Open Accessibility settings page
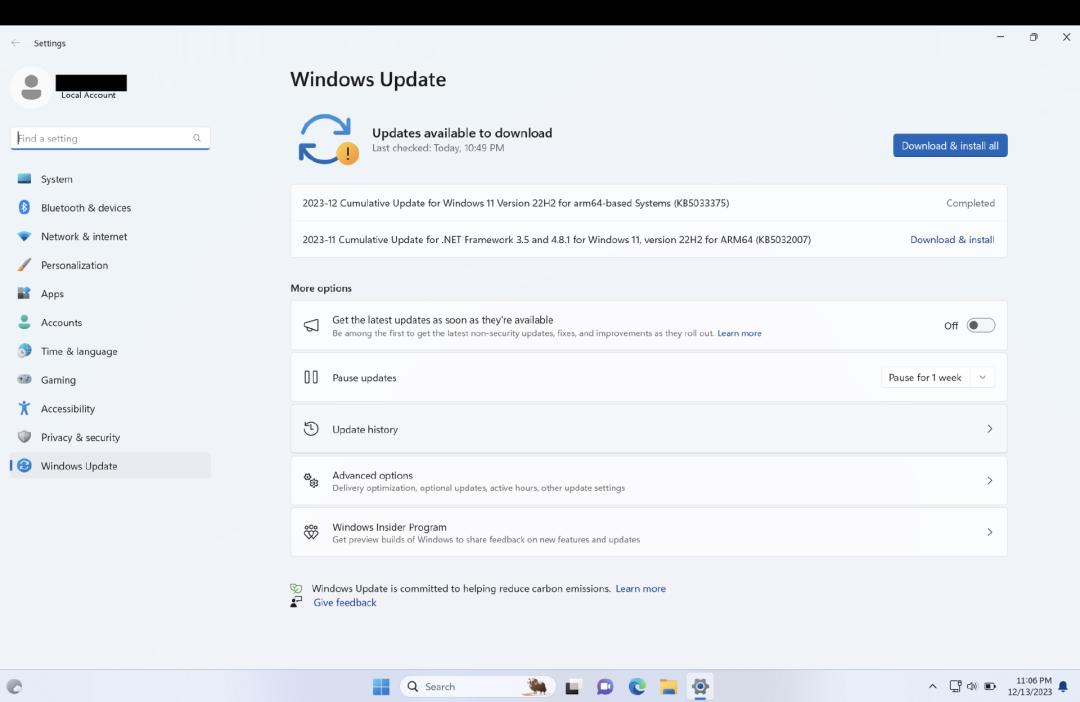Screen dimensions: 1080x702 (110, 408)
